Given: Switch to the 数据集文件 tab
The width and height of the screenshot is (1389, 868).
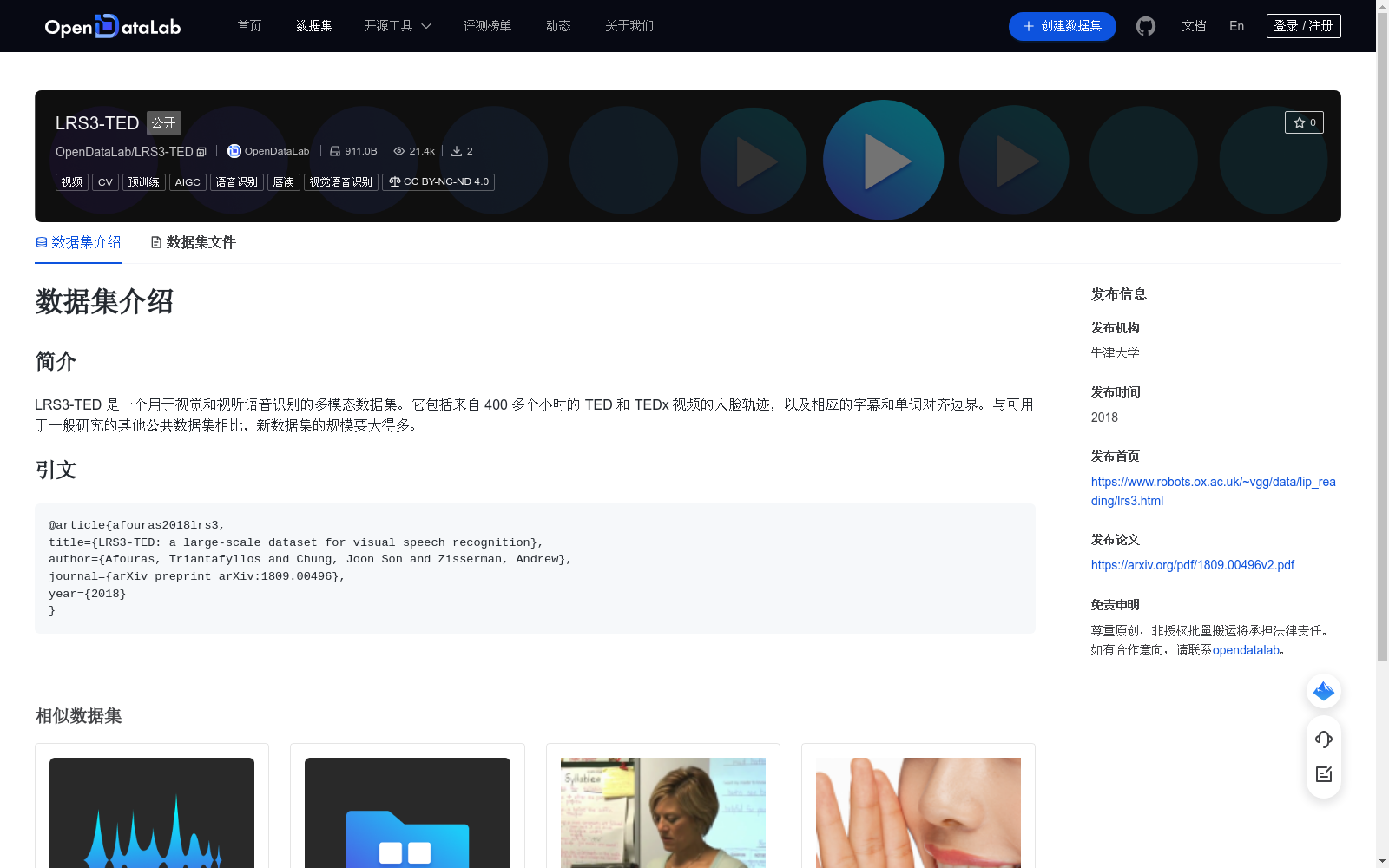Looking at the screenshot, I should click(193, 242).
